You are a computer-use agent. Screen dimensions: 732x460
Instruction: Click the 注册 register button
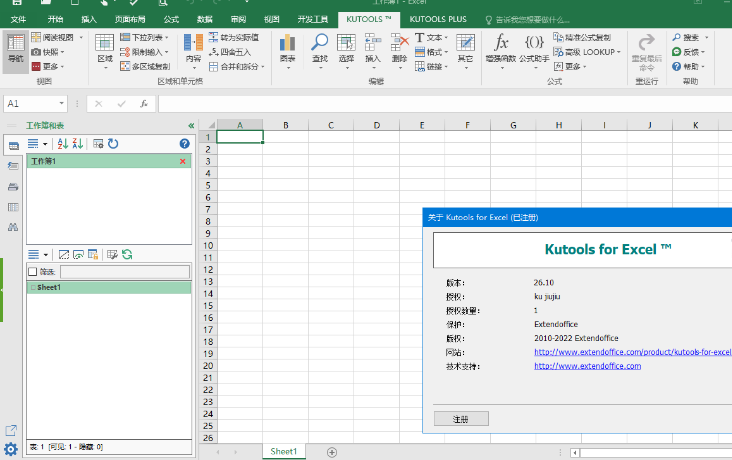coord(461,419)
